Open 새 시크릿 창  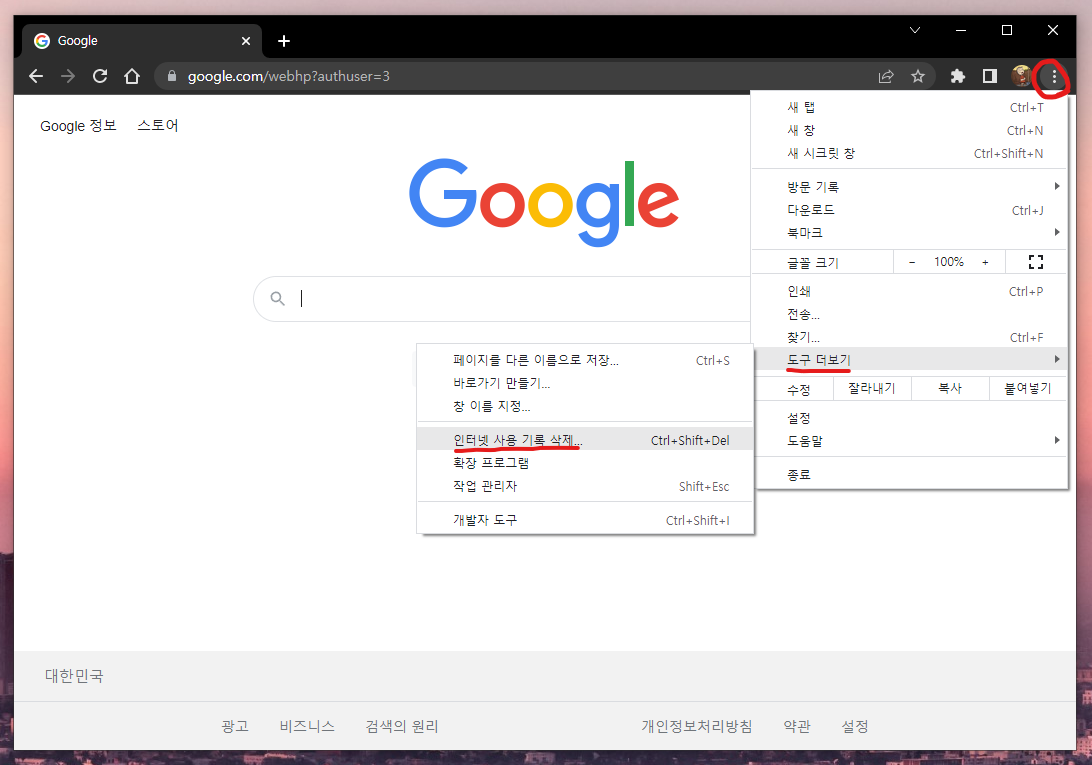coord(909,153)
